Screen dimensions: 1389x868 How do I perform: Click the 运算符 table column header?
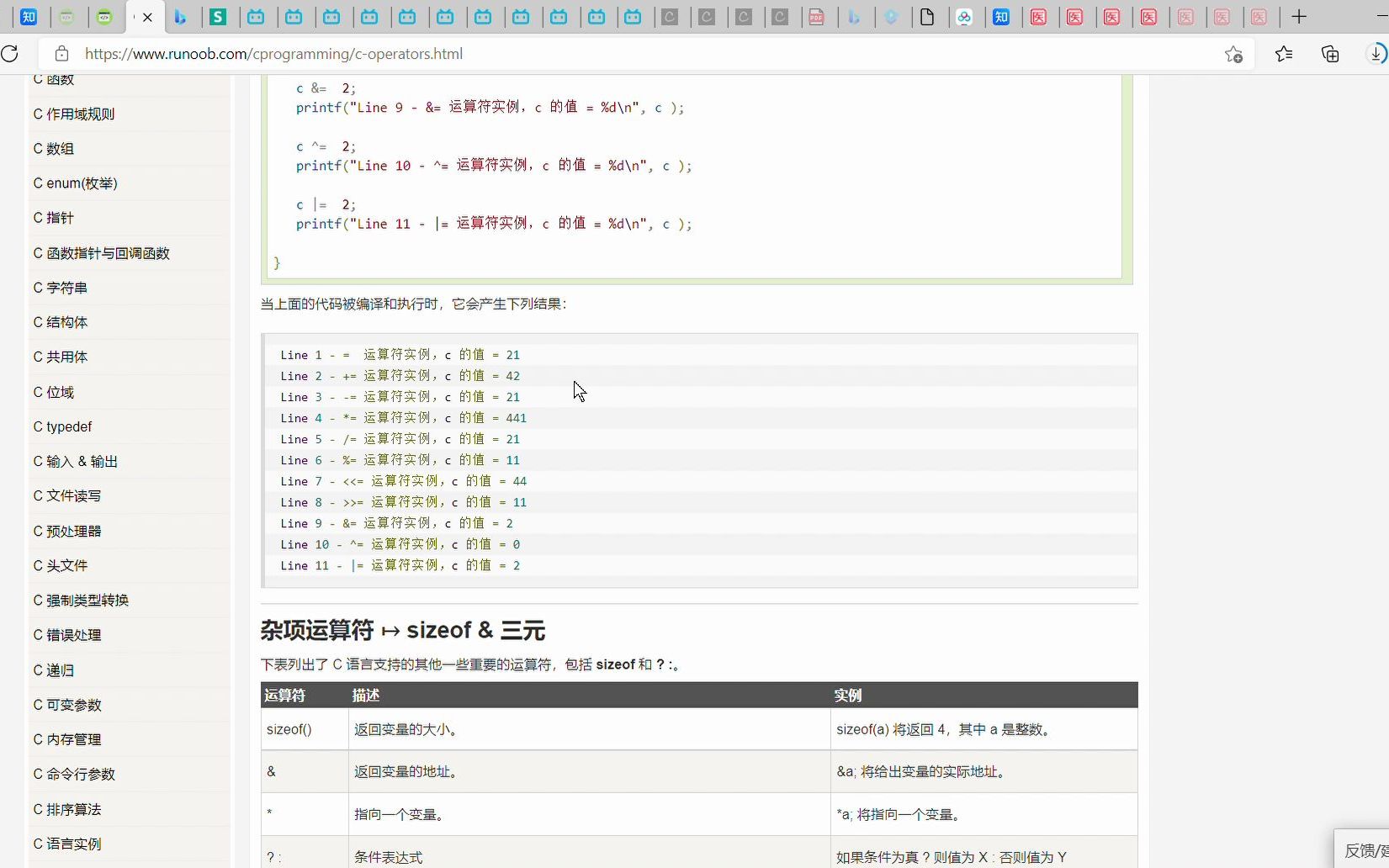coord(285,696)
